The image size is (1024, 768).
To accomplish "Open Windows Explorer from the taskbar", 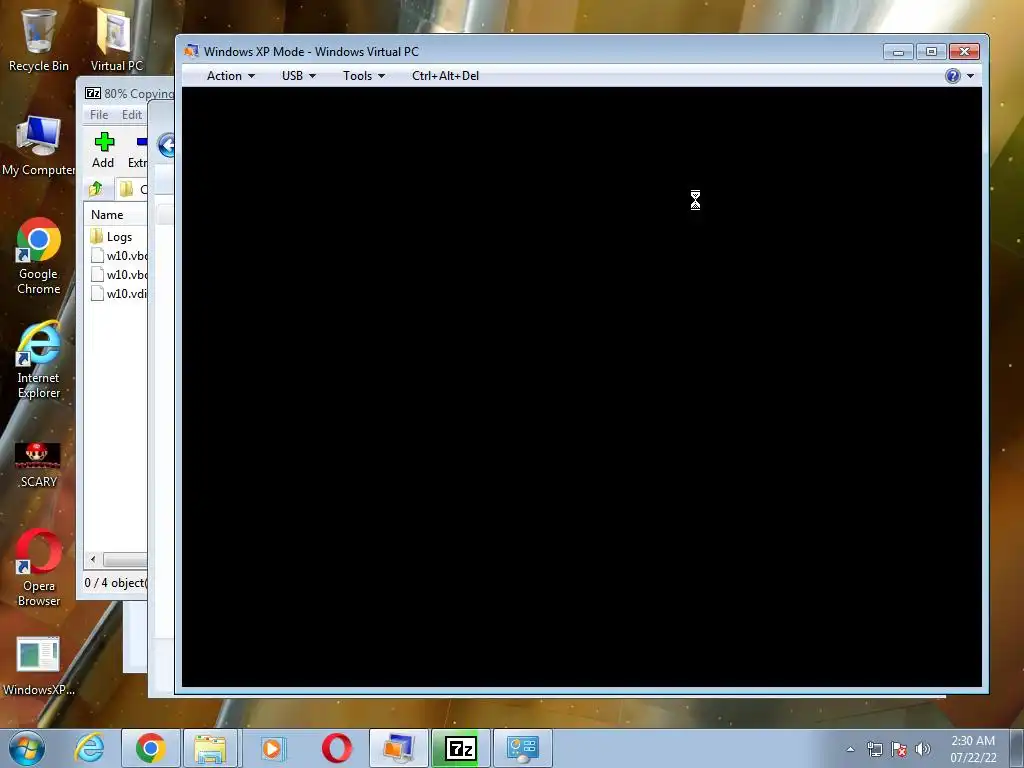I will pyautogui.click(x=210, y=748).
